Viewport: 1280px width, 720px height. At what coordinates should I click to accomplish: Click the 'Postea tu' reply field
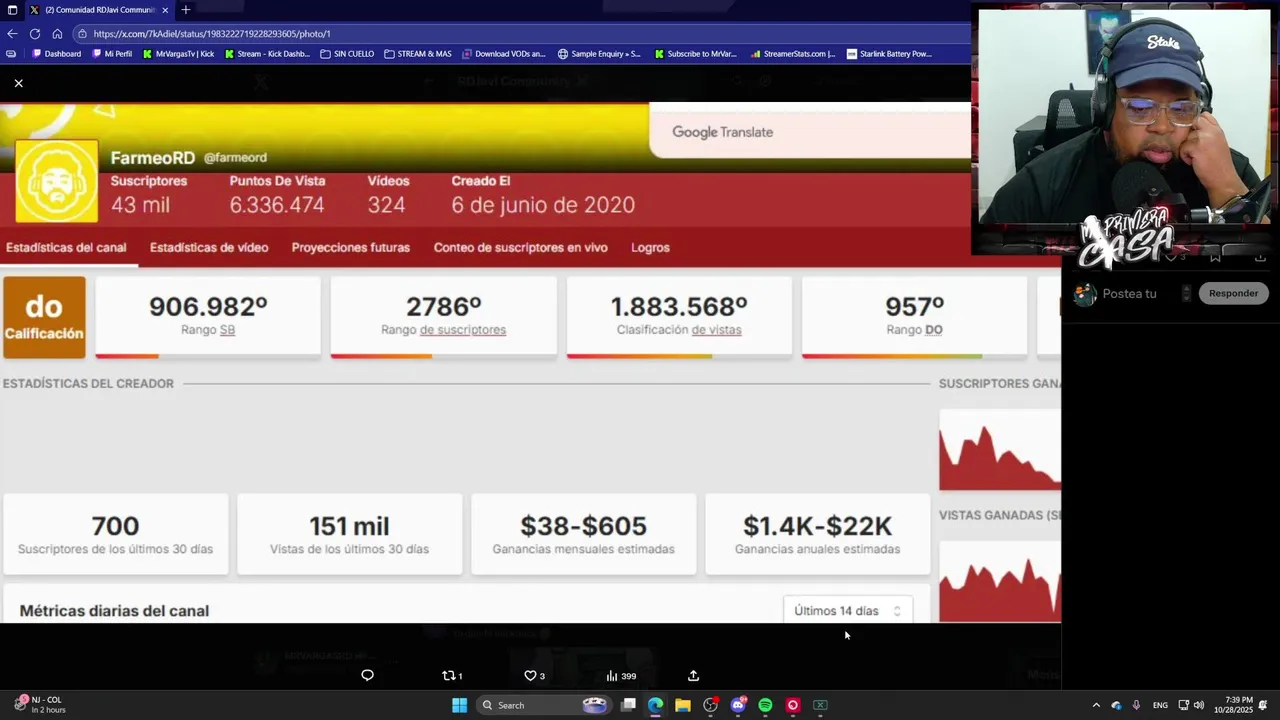click(x=1129, y=294)
